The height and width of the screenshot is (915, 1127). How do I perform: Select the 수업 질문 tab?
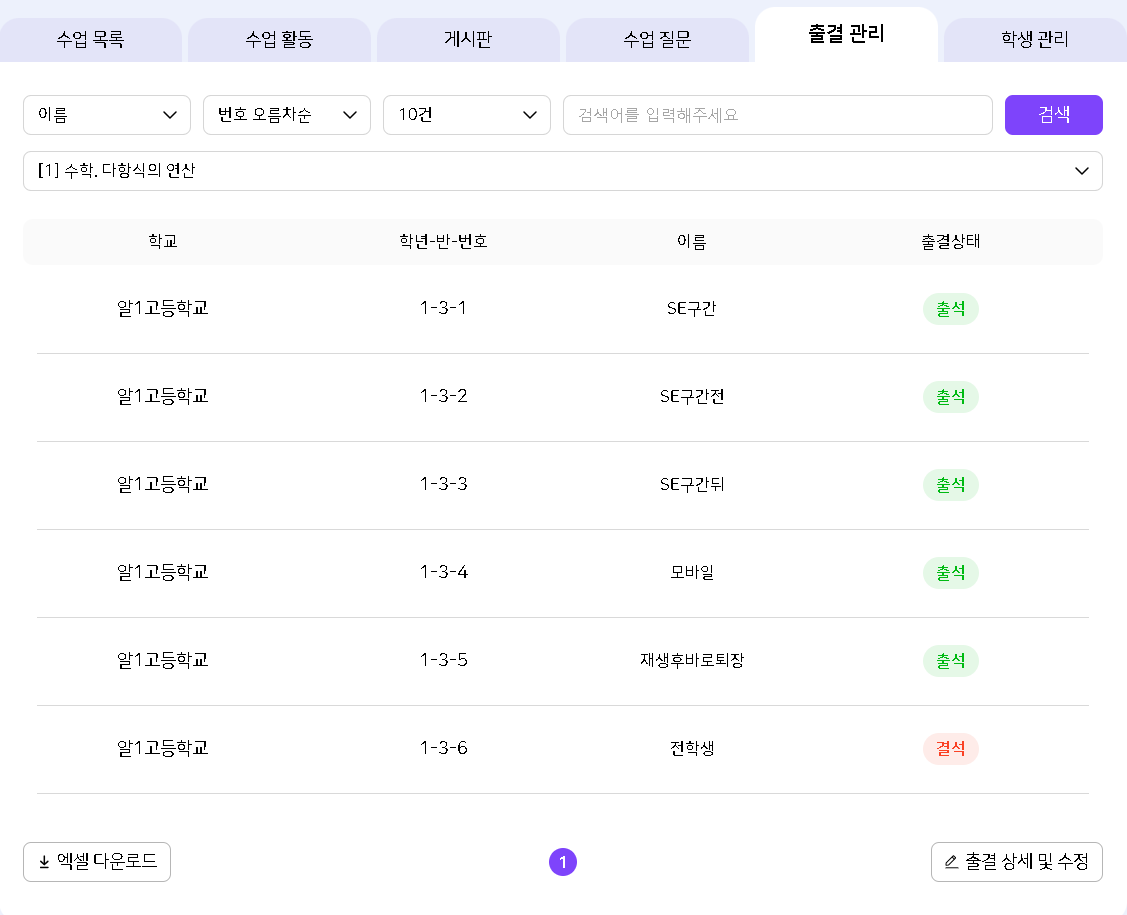[x=657, y=40]
